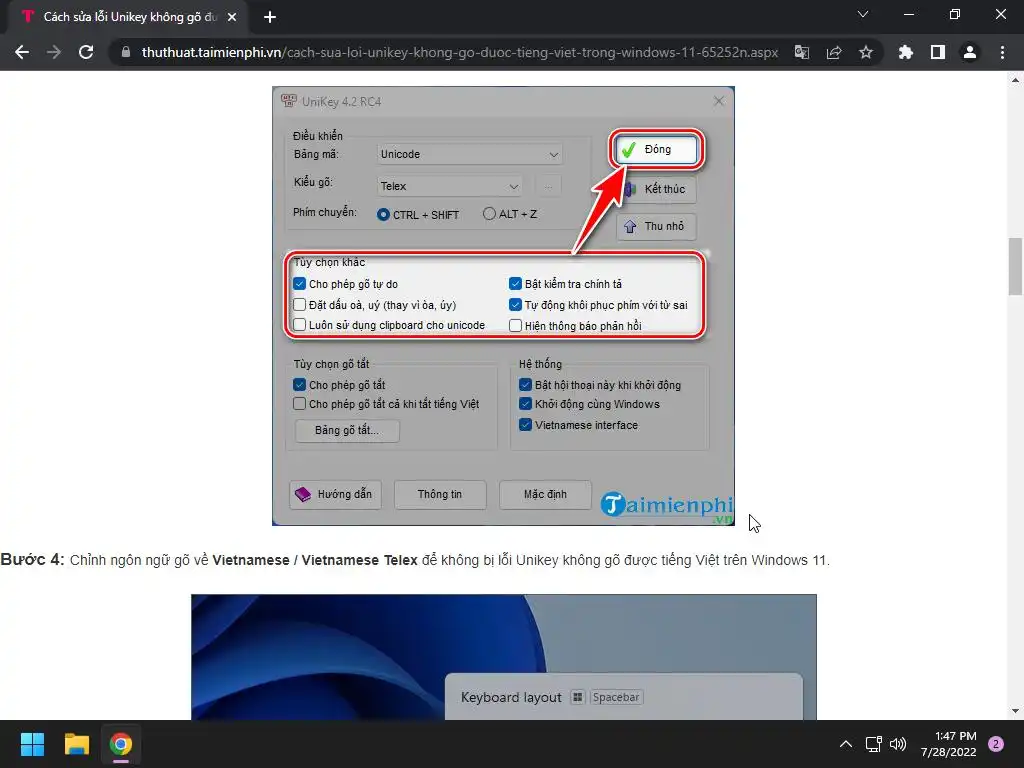Click the ellipsis button beside Telex

(548, 186)
